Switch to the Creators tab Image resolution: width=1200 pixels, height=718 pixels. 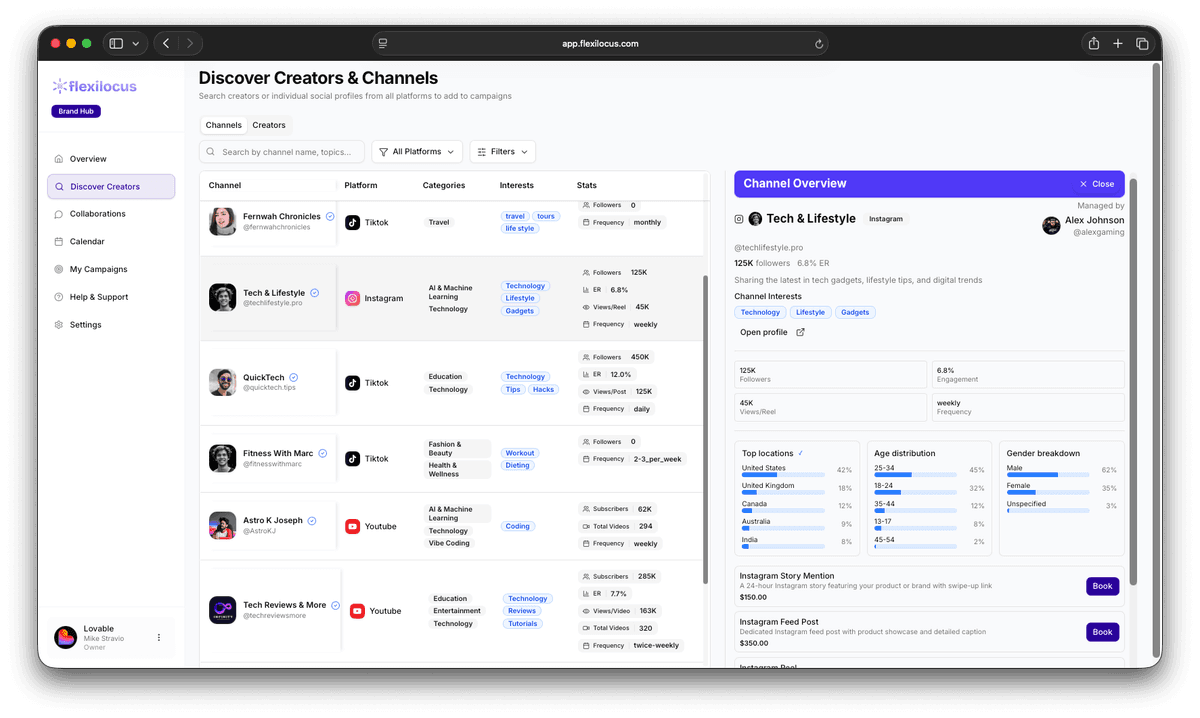269,125
